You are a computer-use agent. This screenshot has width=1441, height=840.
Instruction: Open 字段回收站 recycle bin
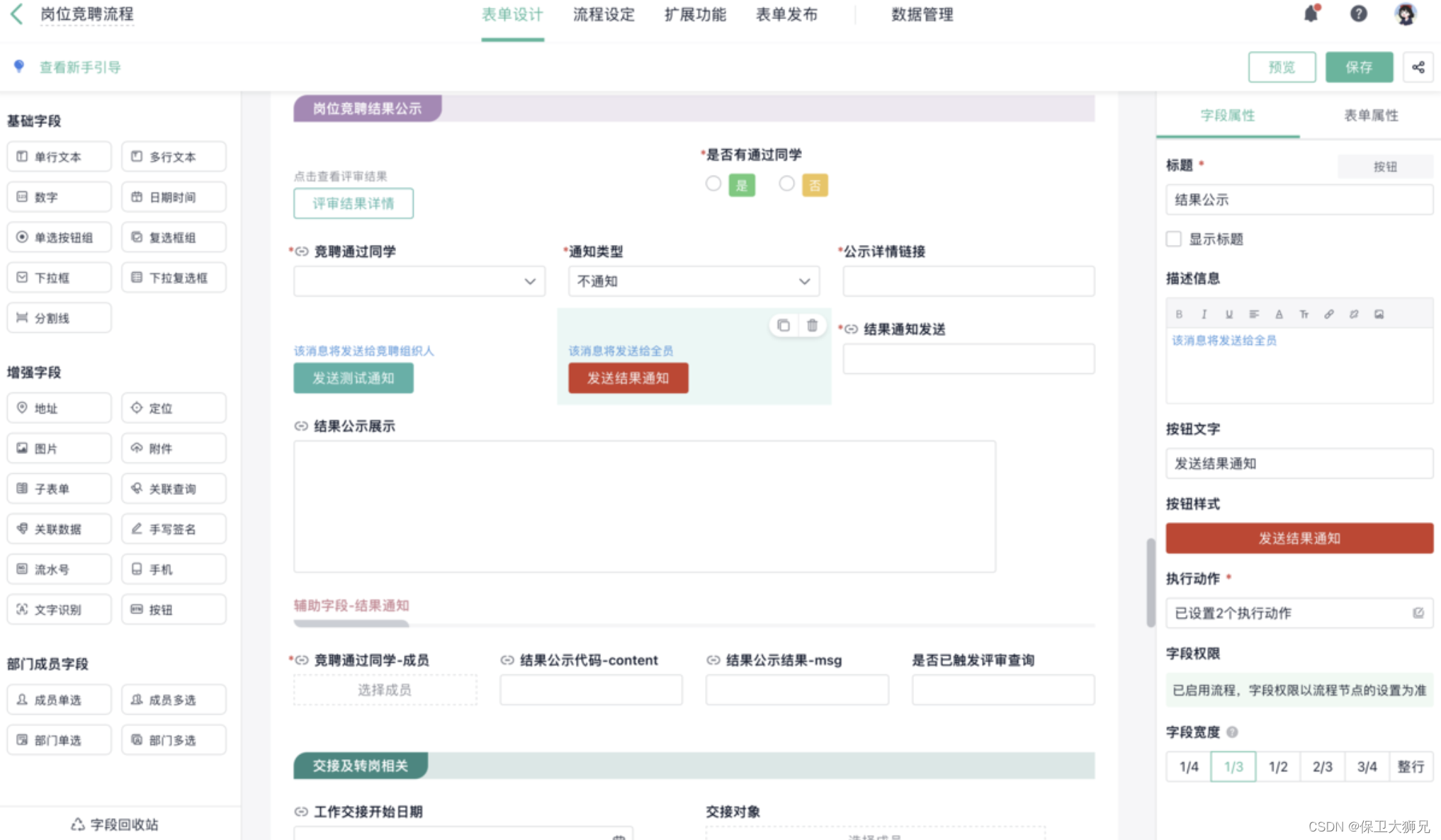tap(115, 824)
